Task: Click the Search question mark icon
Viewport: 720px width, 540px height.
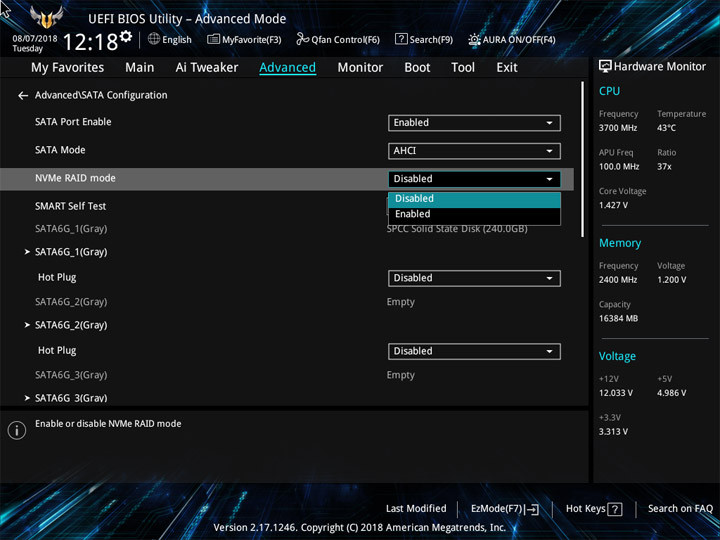Action: pyautogui.click(x=401, y=39)
